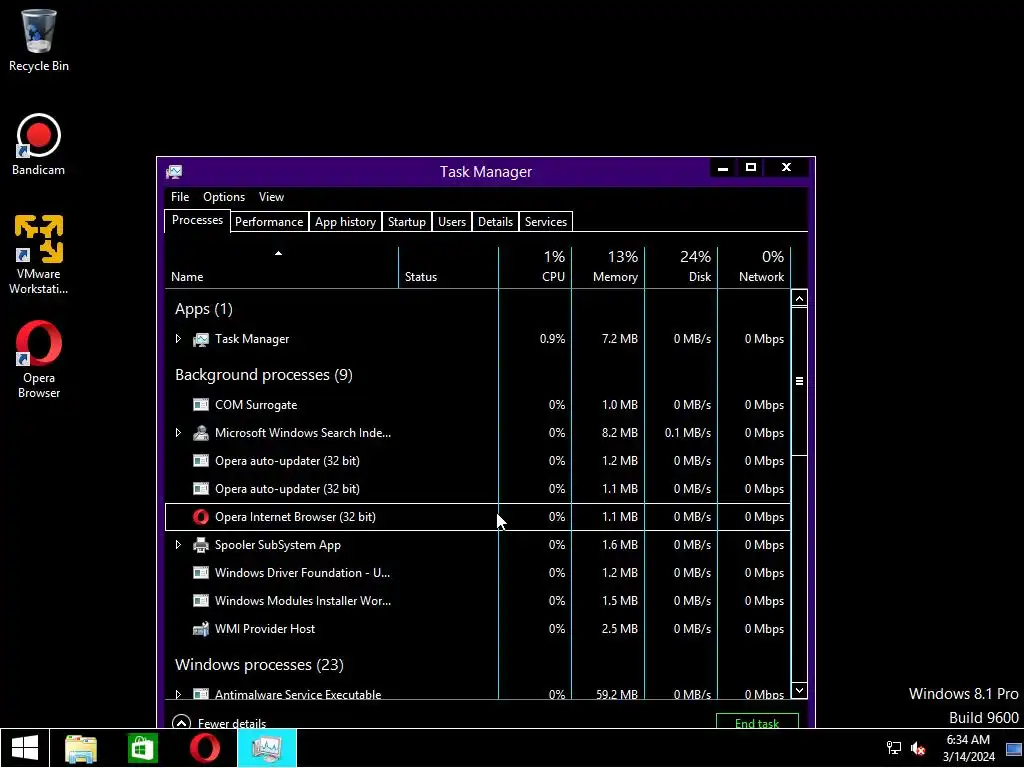This screenshot has height=768, width=1024.
Task: Click the network tray icon
Action: pyautogui.click(x=893, y=748)
